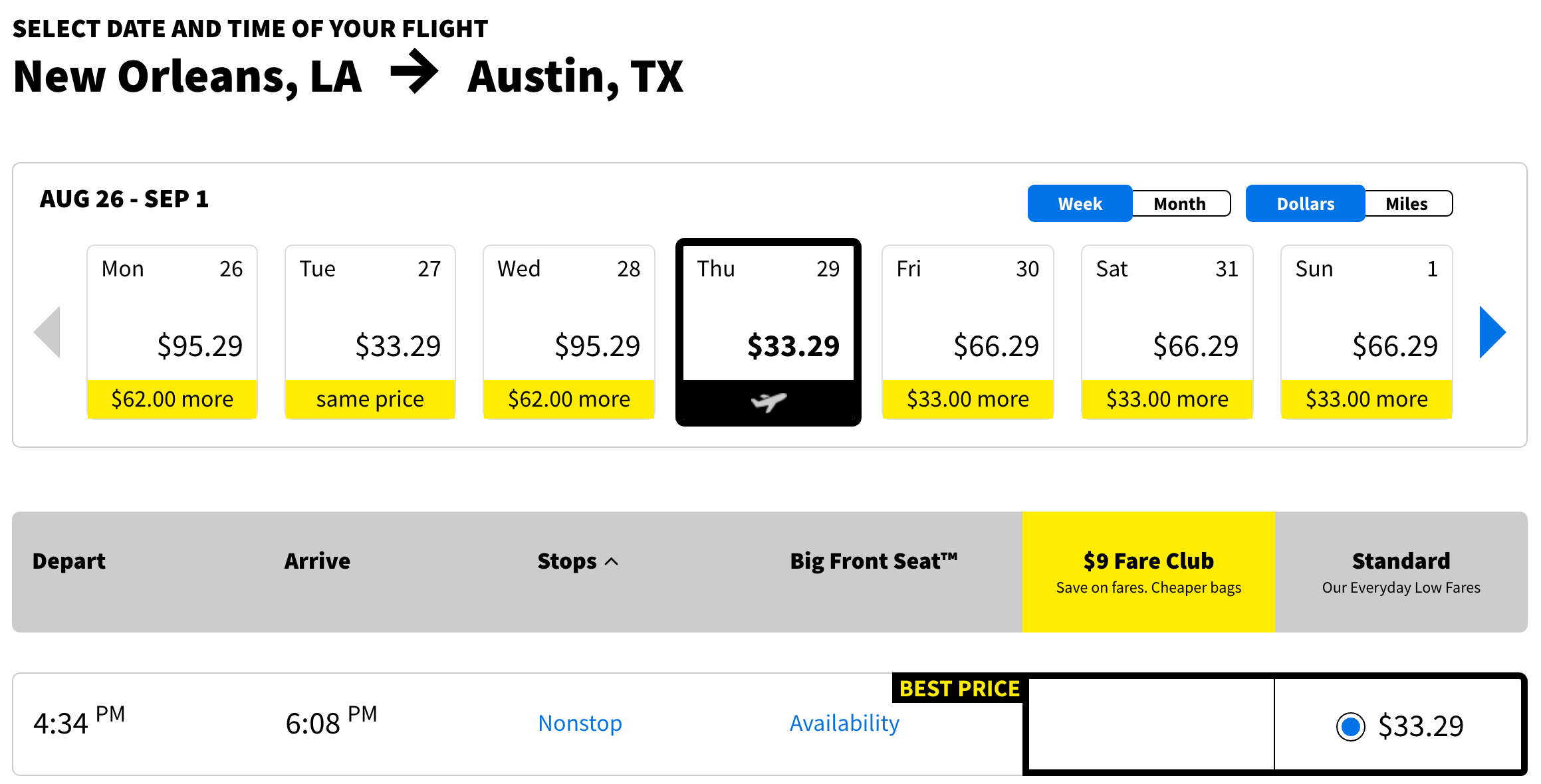Viewport: 1541px width, 784px height.
Task: Pick Mon 26 for $95.29
Action: (172, 332)
